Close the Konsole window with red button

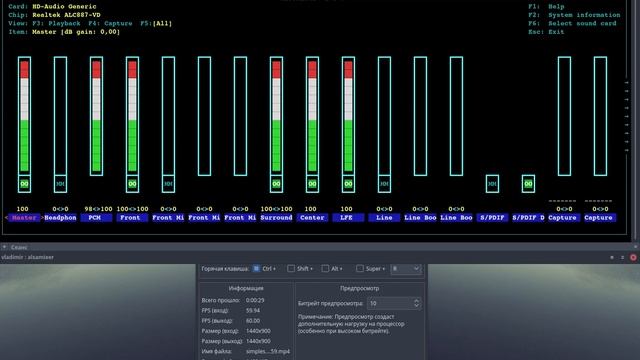pos(633,258)
